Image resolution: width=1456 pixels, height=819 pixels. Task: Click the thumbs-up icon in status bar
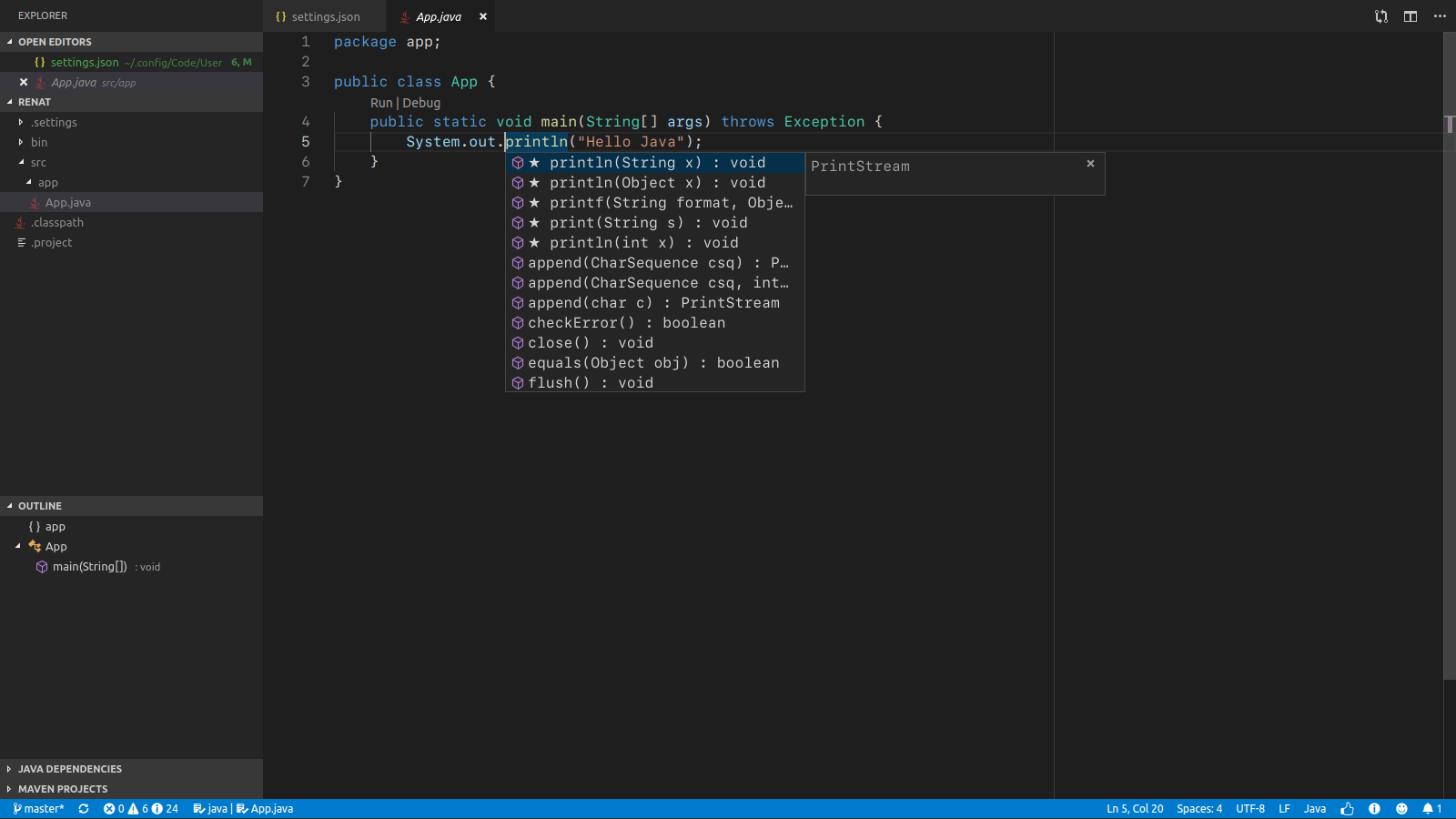1347,808
